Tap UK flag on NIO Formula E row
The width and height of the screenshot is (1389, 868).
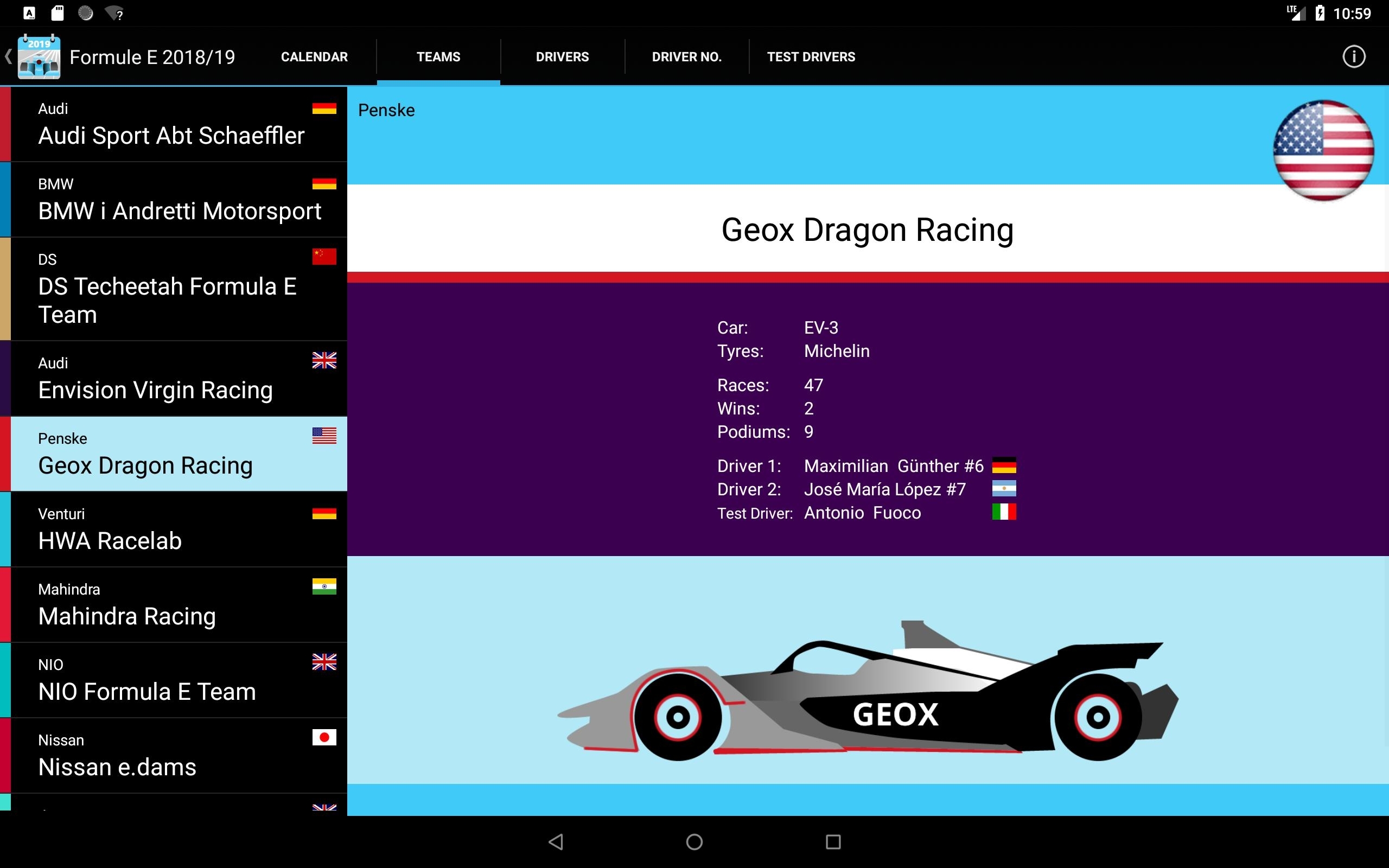324,662
